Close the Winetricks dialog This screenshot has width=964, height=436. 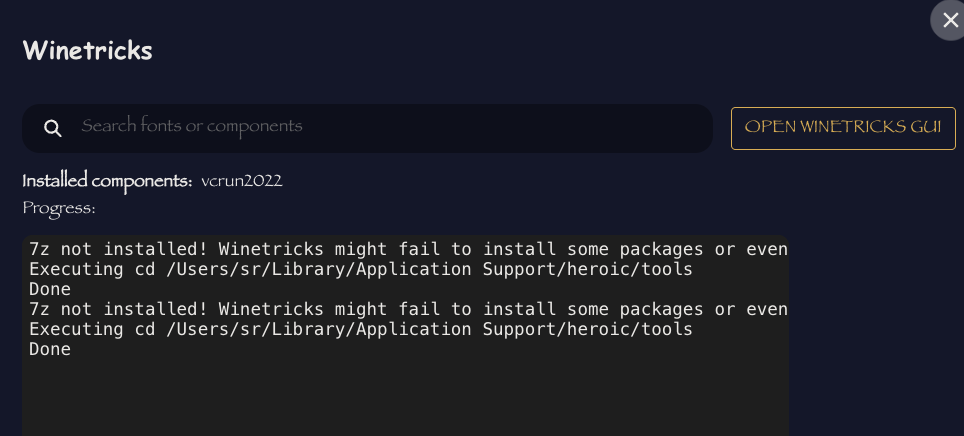(949, 20)
